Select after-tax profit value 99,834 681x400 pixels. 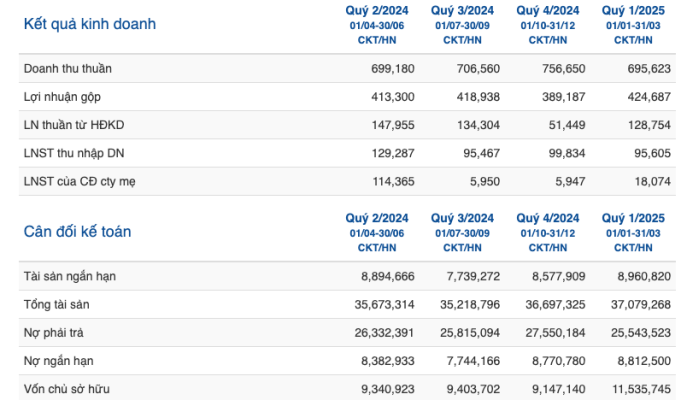(567, 153)
